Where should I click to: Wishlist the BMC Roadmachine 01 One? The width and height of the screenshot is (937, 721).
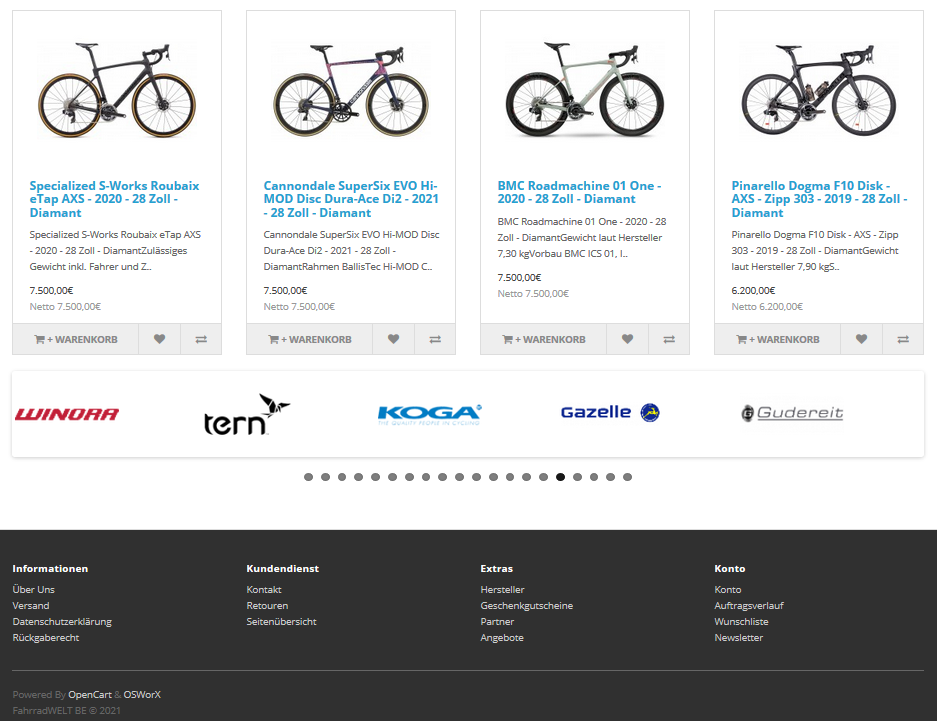click(627, 339)
